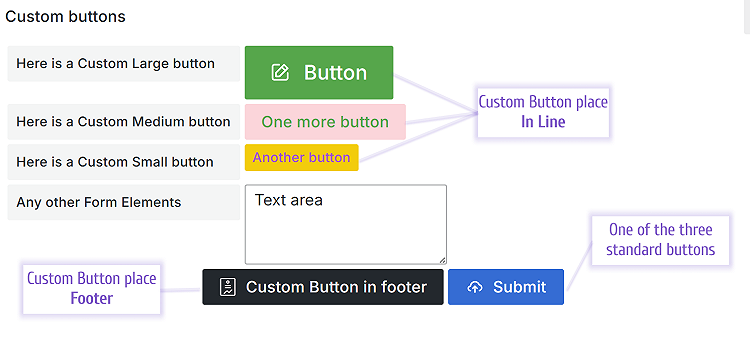Image resolution: width=750 pixels, height=364 pixels.
Task: Click the document icon on footer button
Action: (x=228, y=287)
